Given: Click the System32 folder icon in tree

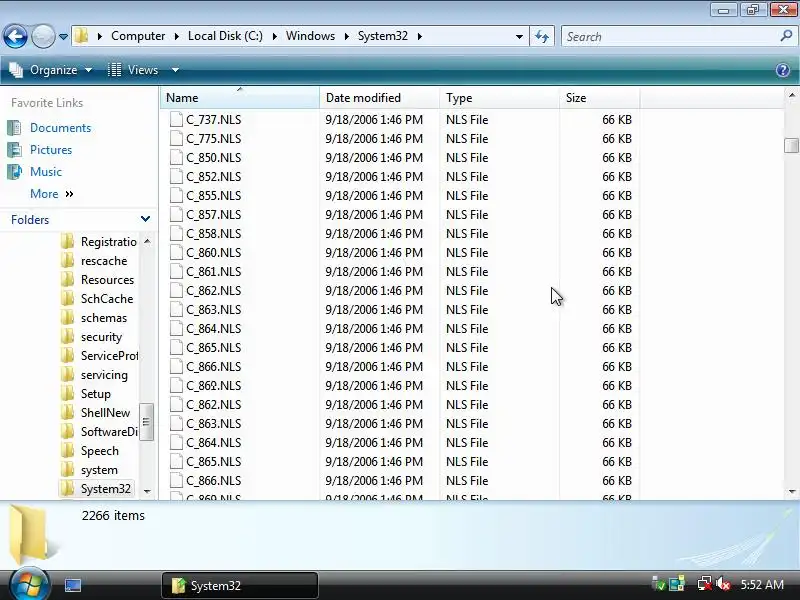Looking at the screenshot, I should [x=67, y=489].
